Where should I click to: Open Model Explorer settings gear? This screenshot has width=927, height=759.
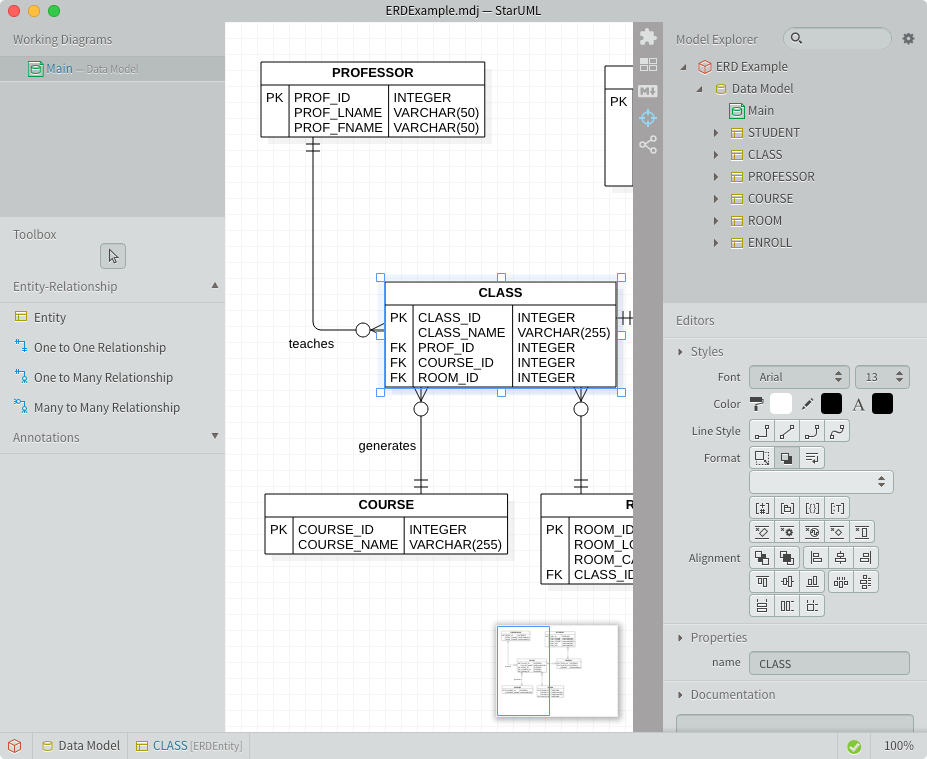pyautogui.click(x=908, y=39)
